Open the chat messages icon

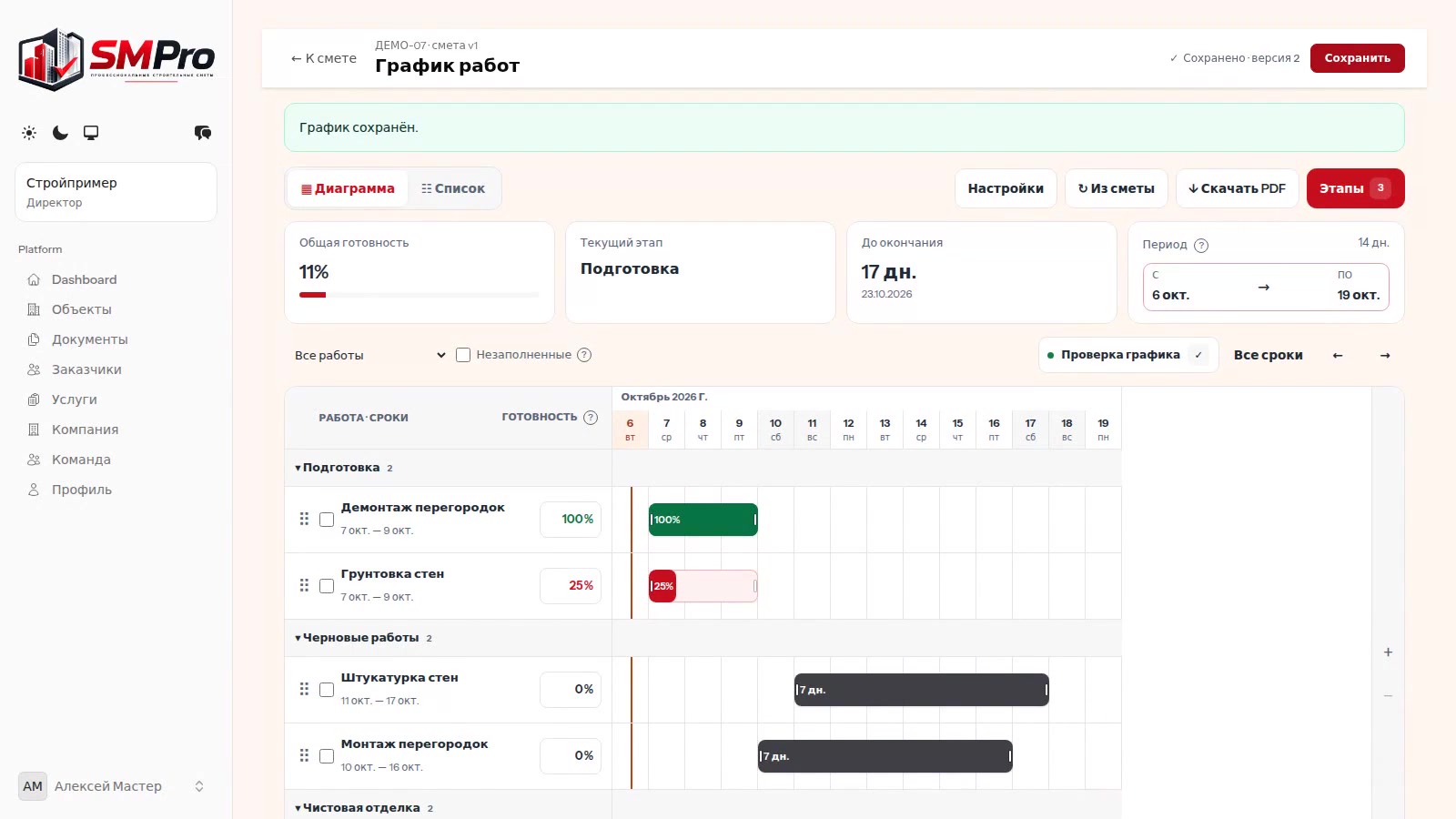pos(203,133)
